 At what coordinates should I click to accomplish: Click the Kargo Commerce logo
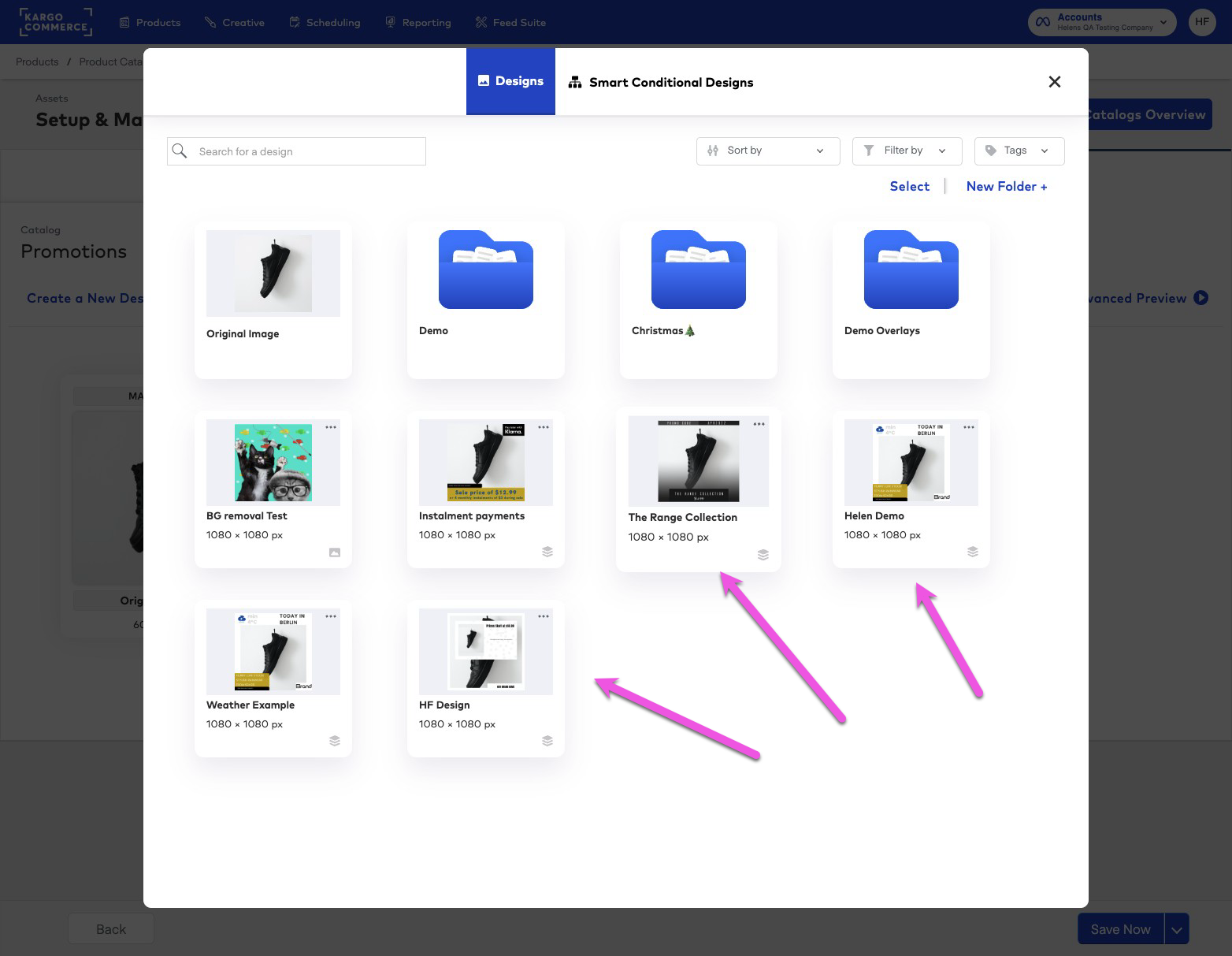click(55, 22)
